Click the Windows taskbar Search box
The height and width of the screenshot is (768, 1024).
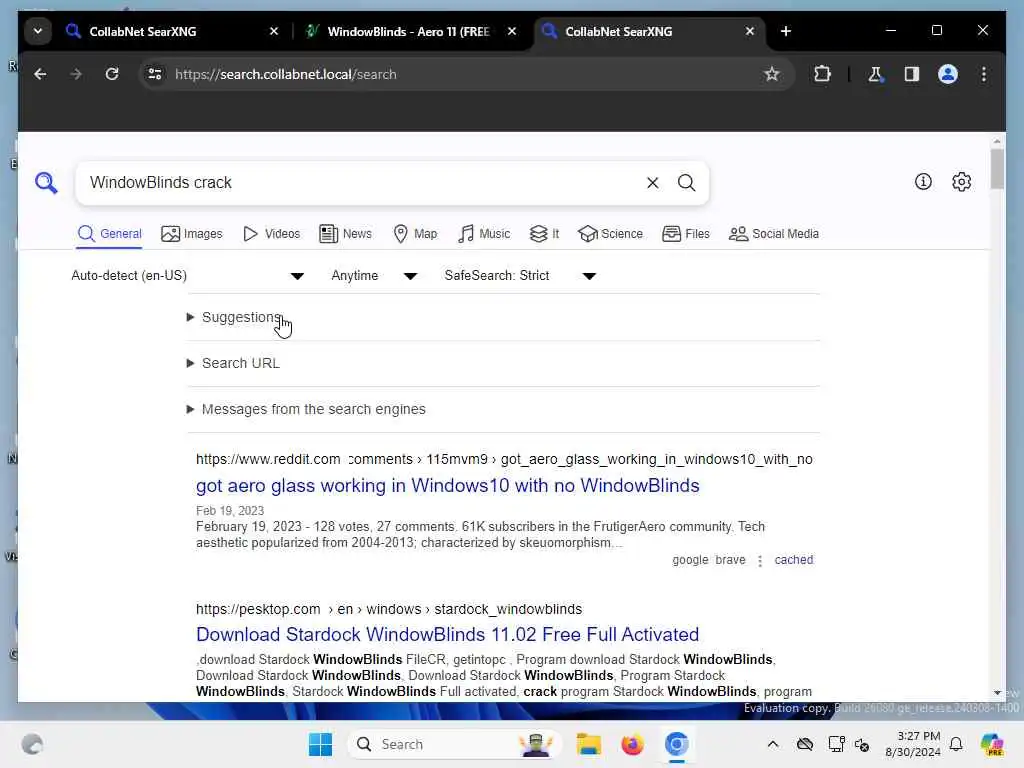(x=454, y=744)
